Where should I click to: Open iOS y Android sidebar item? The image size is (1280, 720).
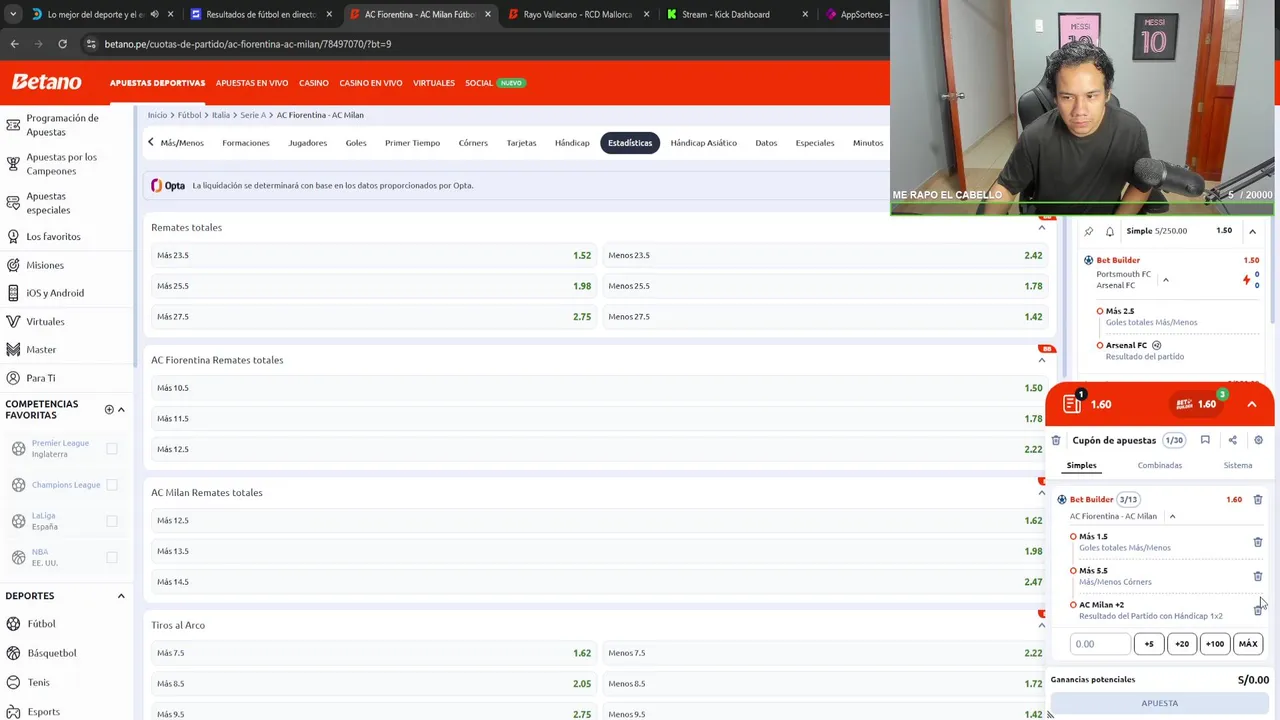click(x=55, y=293)
